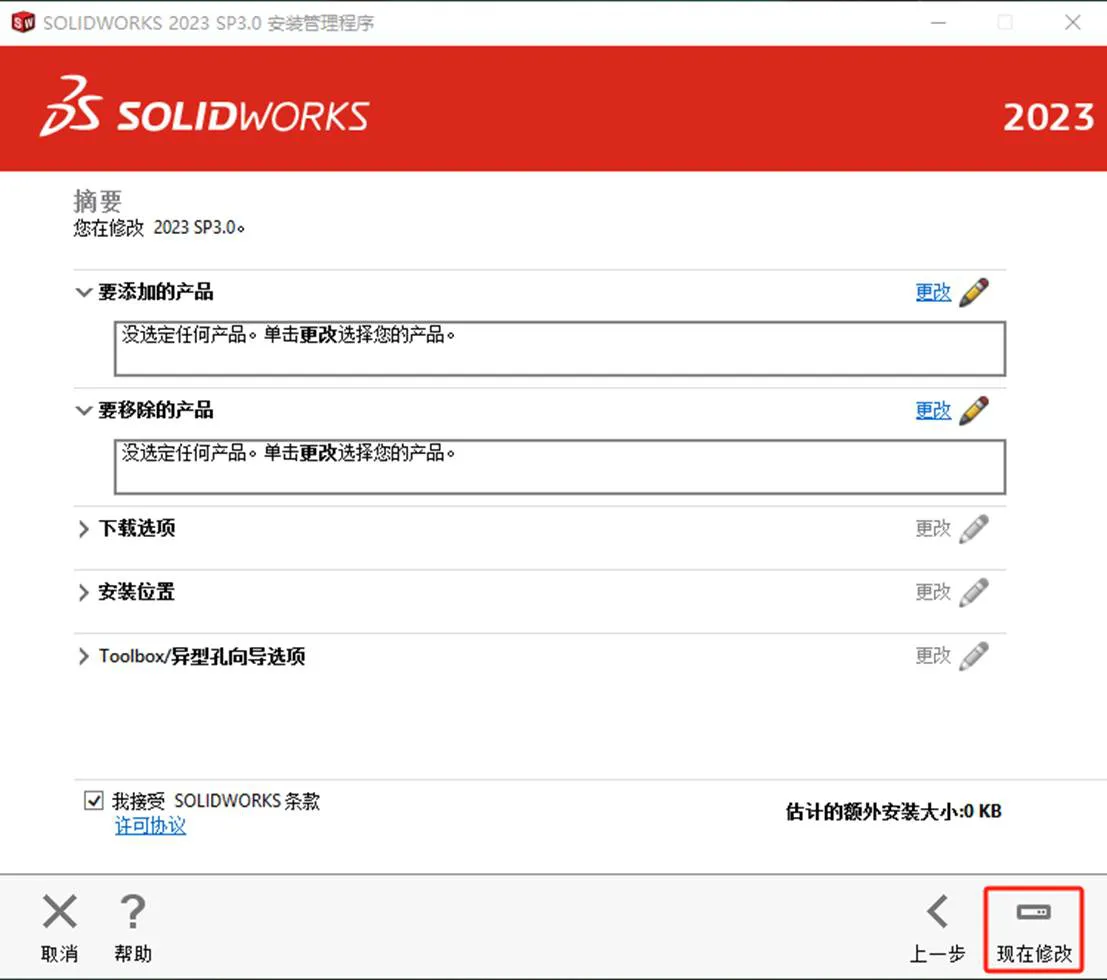Click the 现在修改 button

[x=1034, y=929]
